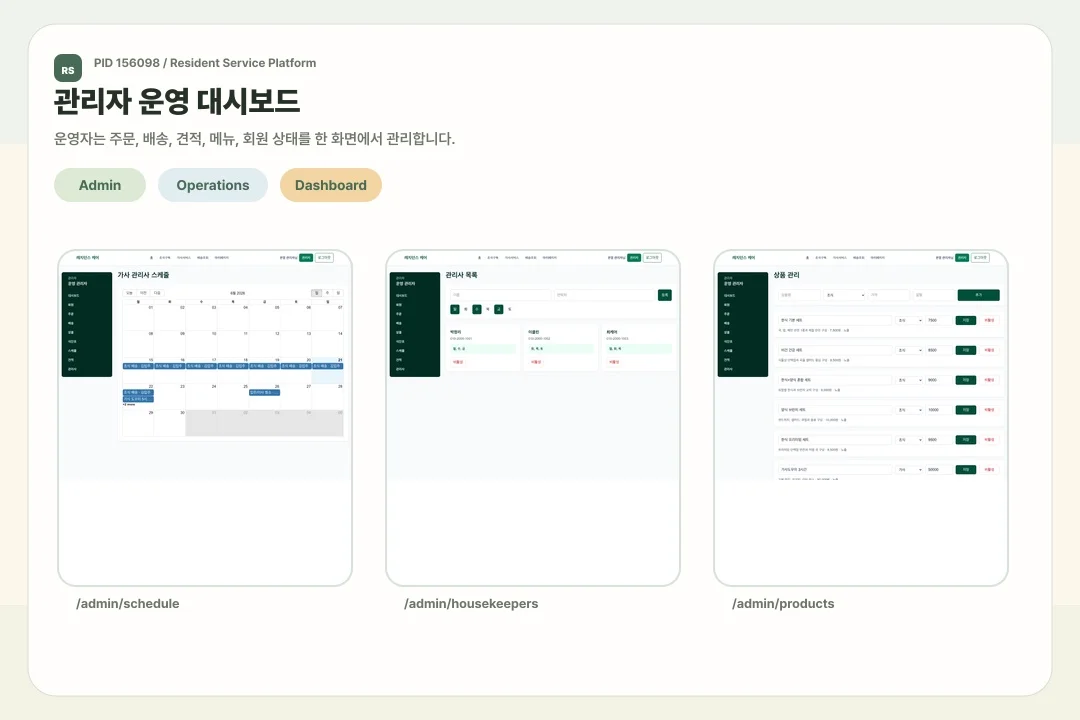Click the /admin/housekeepers caption text

(x=471, y=604)
